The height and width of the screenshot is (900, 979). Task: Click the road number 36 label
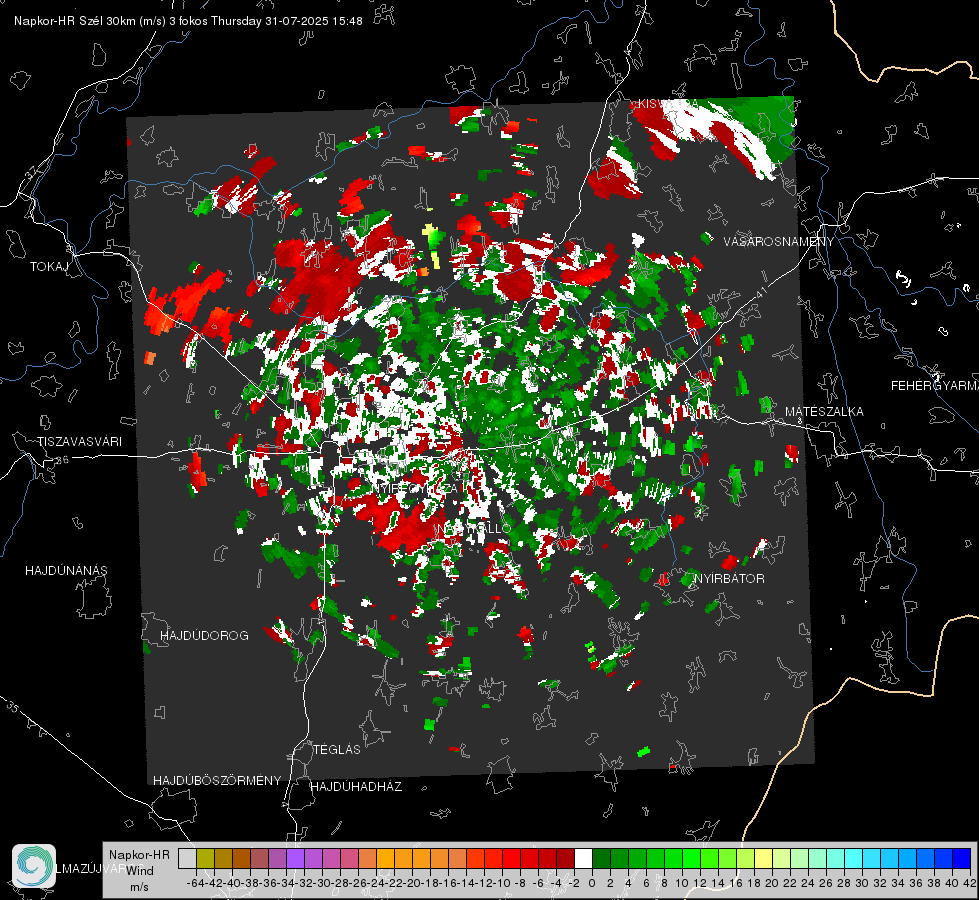click(x=62, y=460)
